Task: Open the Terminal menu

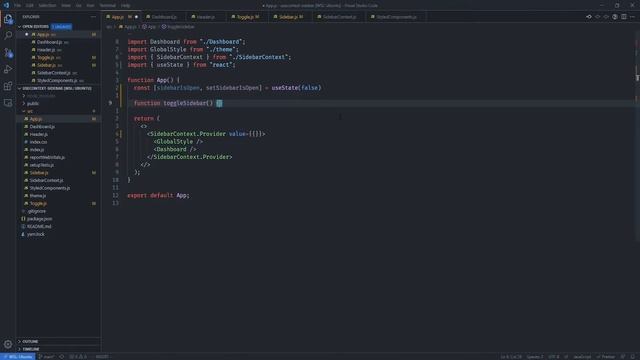Action: click(x=108, y=5)
